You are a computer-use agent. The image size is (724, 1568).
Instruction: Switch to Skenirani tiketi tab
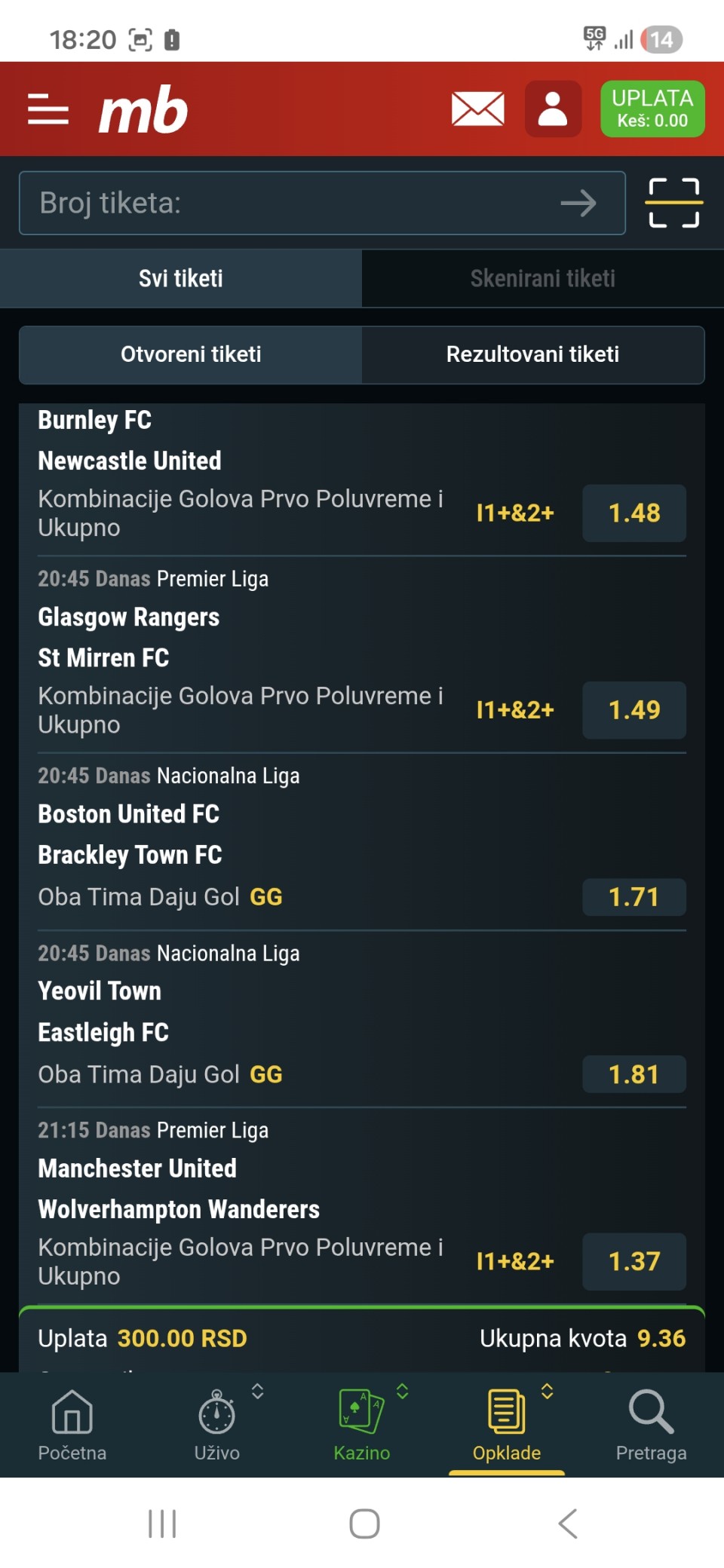point(542,278)
